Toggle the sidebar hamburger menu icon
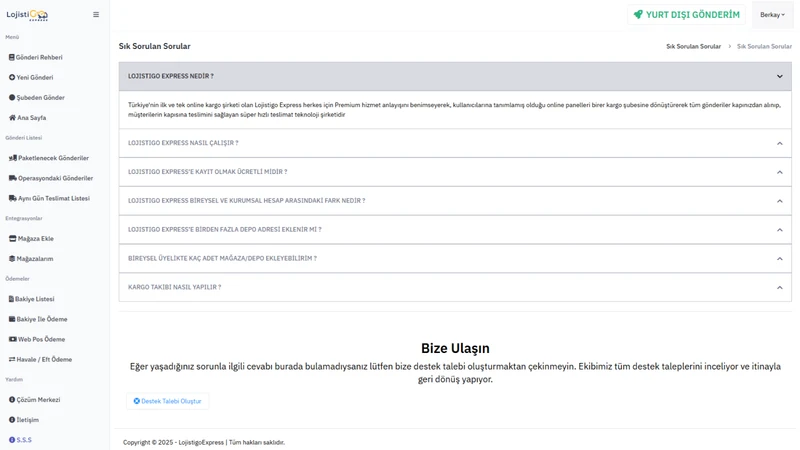 [96, 15]
